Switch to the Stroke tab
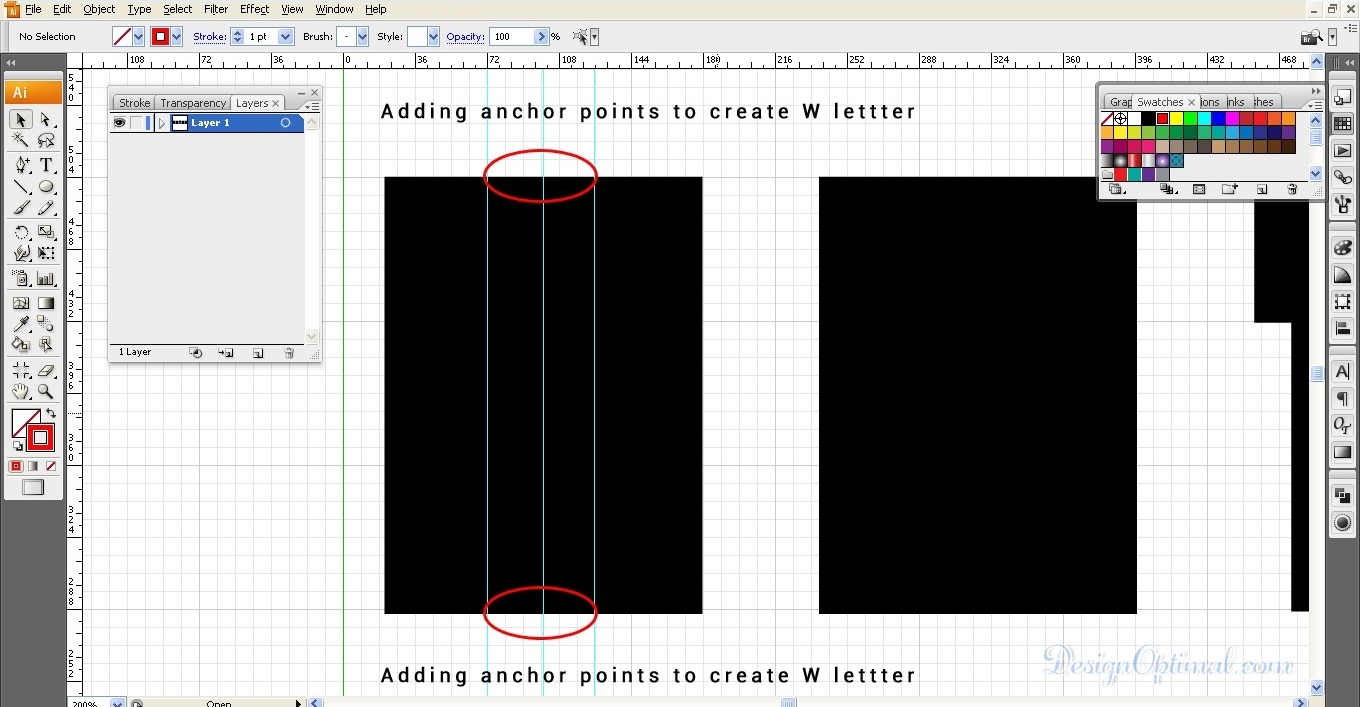Screen dimensions: 1360x707 [134, 103]
